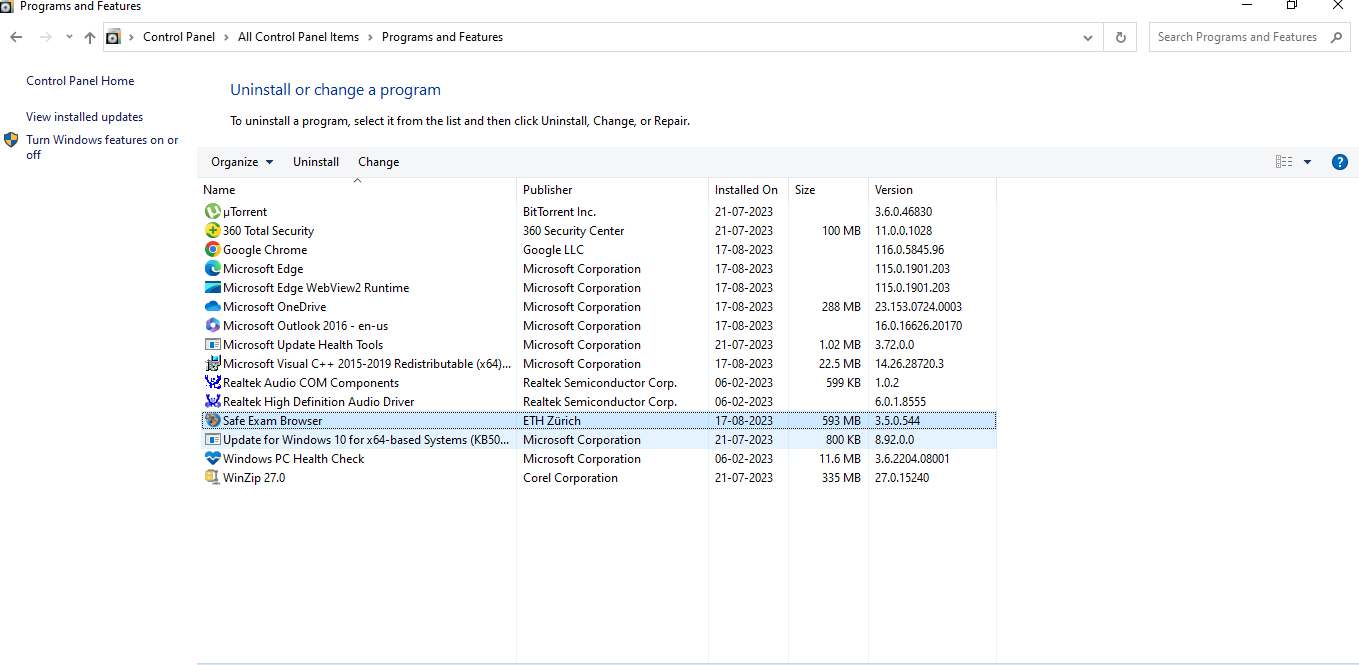Select the Update for Windows 10 icon

(212, 440)
